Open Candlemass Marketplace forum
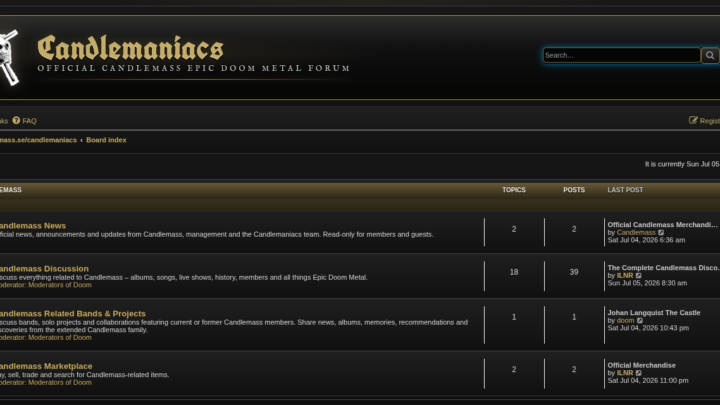 coord(46,366)
